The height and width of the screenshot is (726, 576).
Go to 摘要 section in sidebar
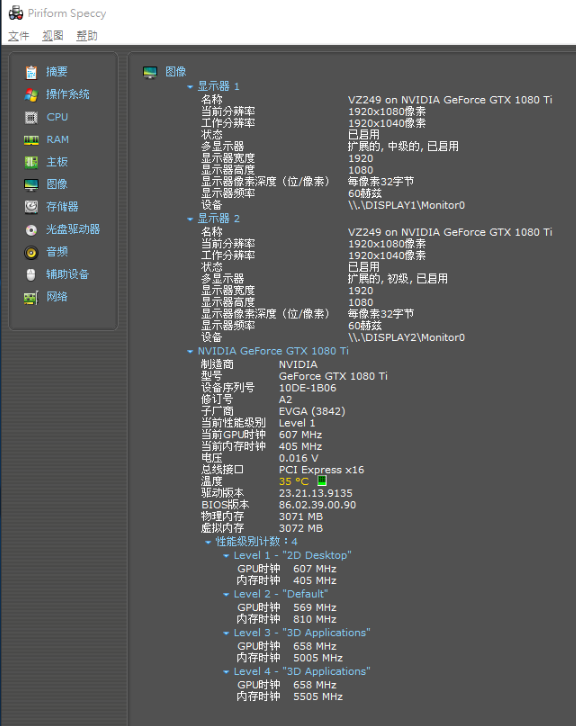(x=56, y=72)
